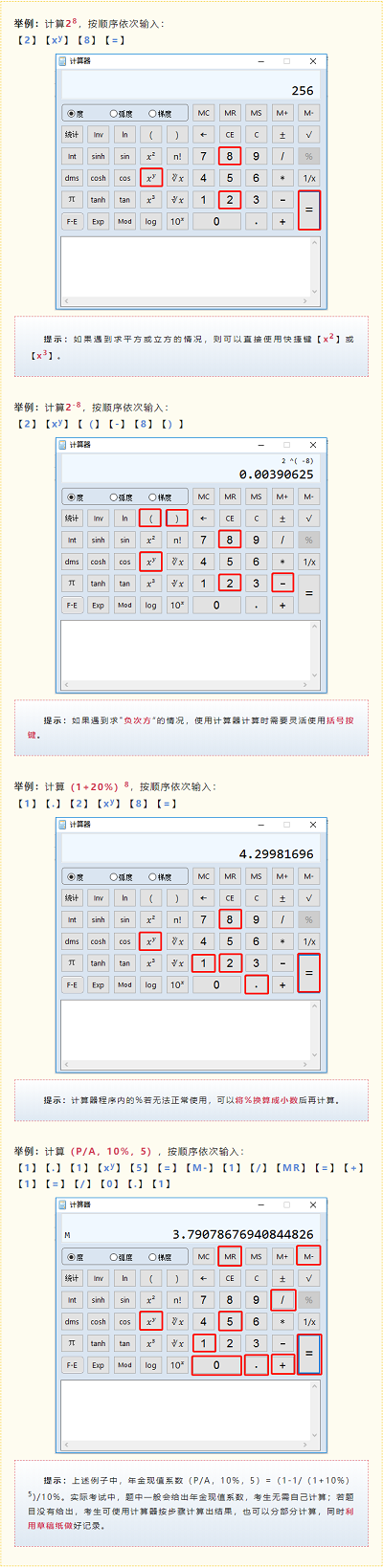The image size is (383, 1568).
Task: Click the history scrollbar up arrow in 256 calculator
Action: (x=315, y=243)
